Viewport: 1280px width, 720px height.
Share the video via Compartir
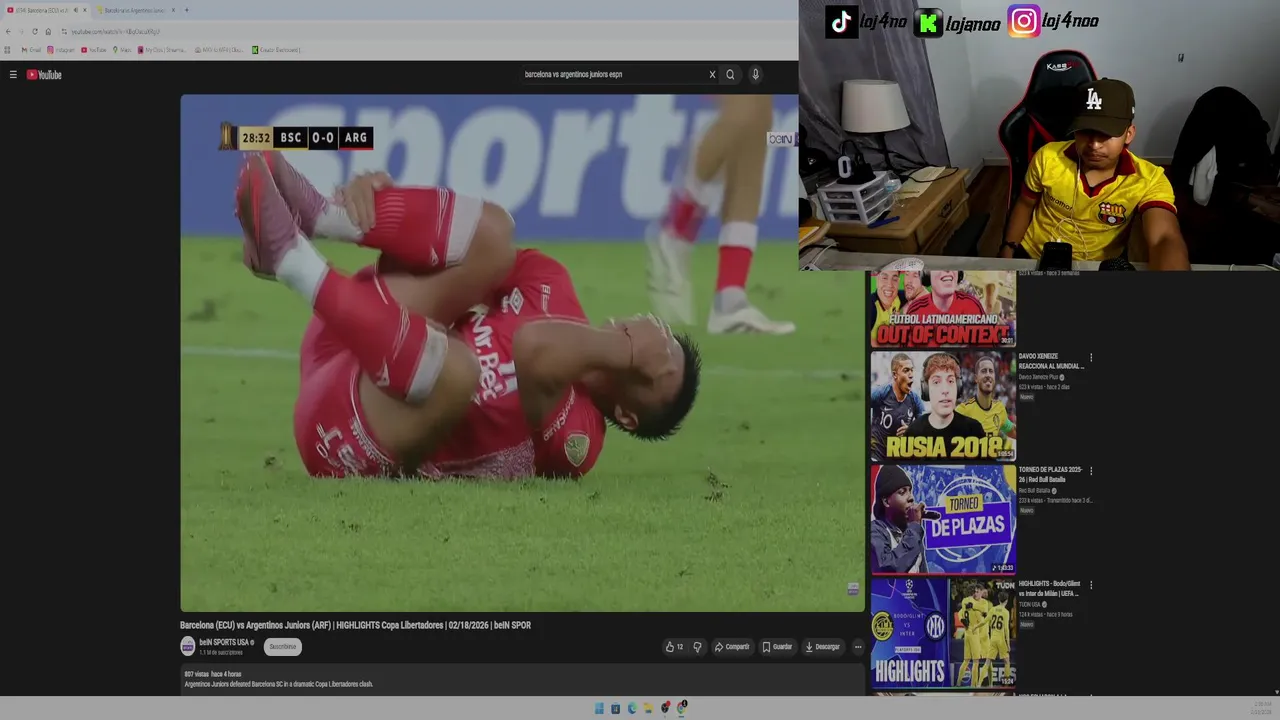click(x=731, y=647)
